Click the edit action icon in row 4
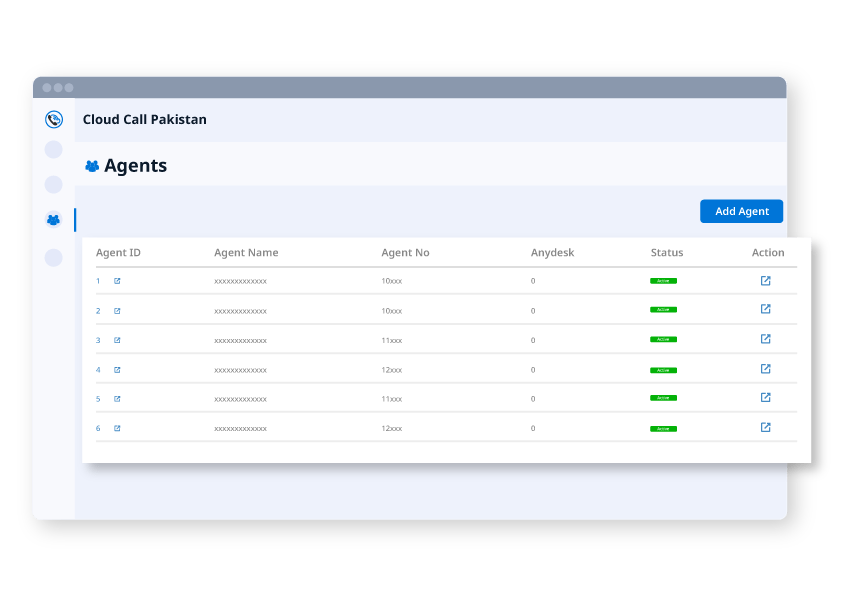Screen dimensions: 842x595 (765, 369)
